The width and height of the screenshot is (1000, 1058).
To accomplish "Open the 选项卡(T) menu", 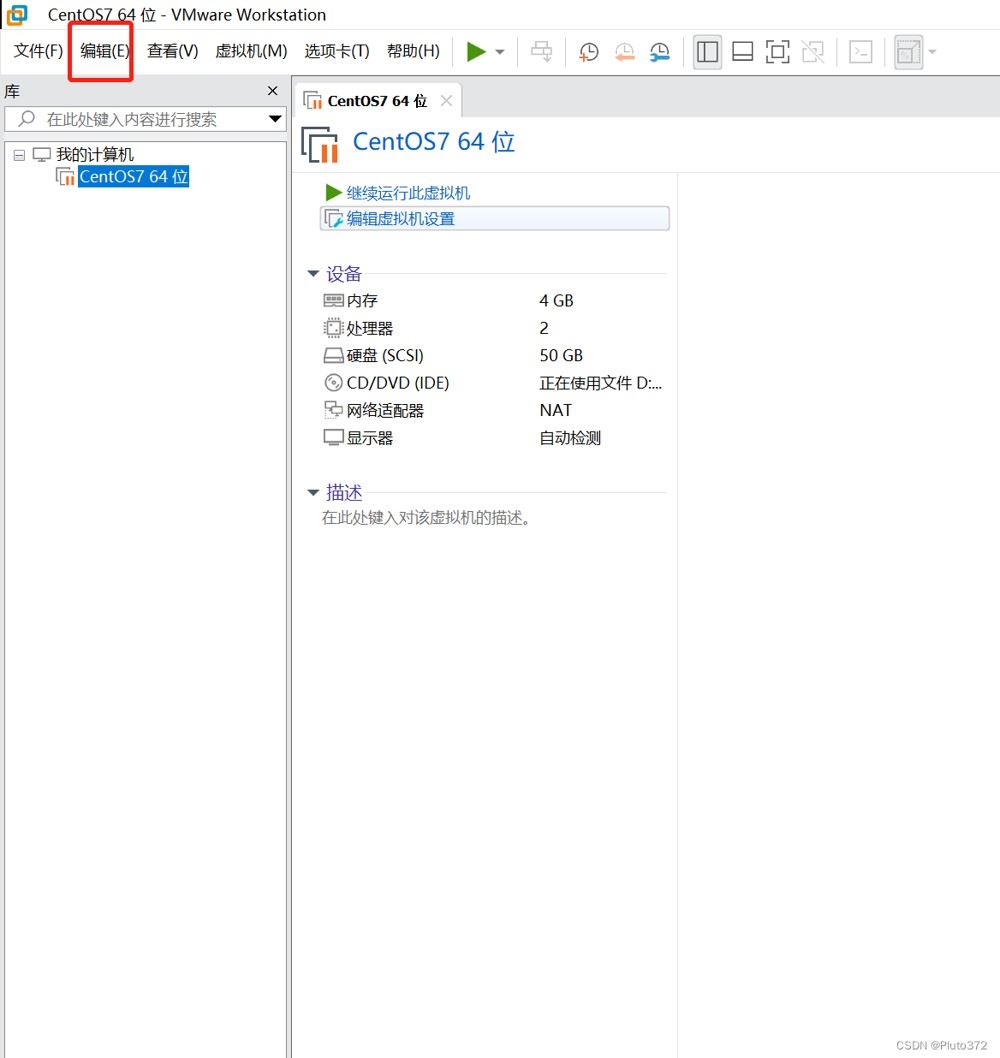I will tap(337, 51).
